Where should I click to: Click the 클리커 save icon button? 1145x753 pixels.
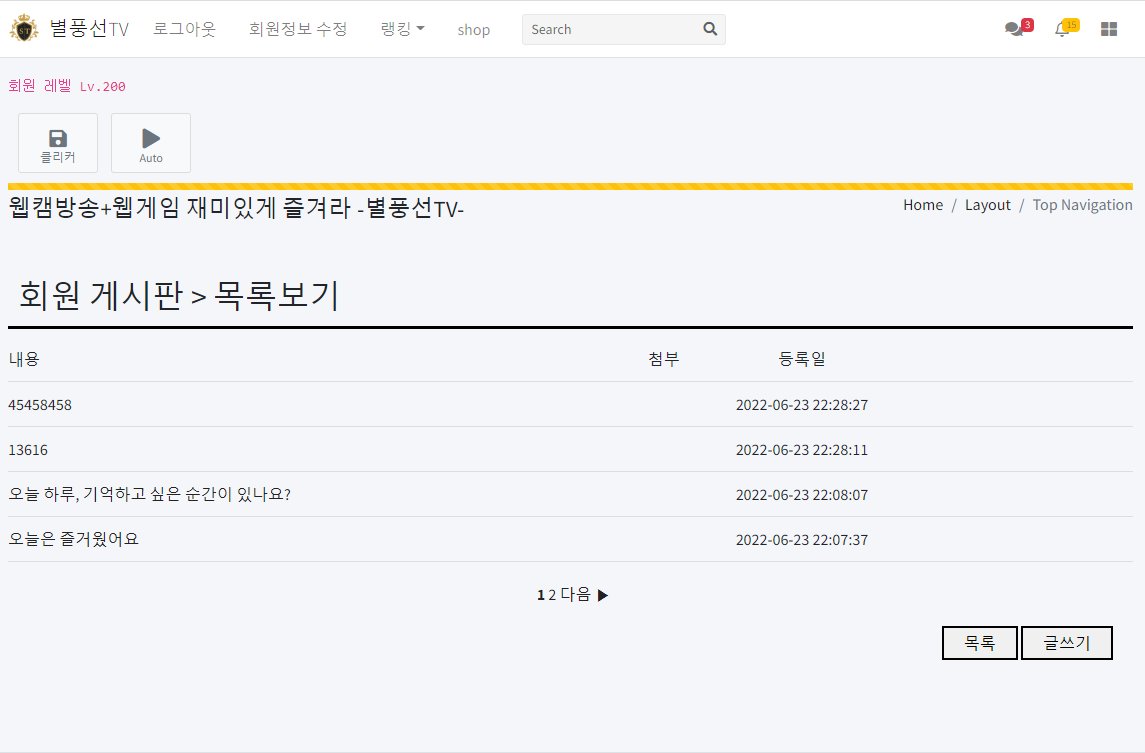pyautogui.click(x=58, y=143)
